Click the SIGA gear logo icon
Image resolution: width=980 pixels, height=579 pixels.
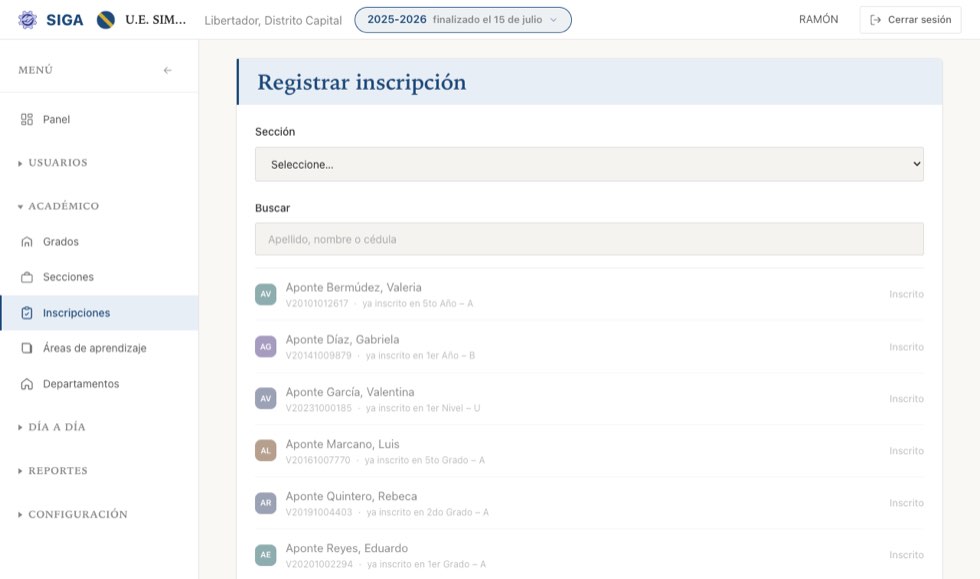28,20
